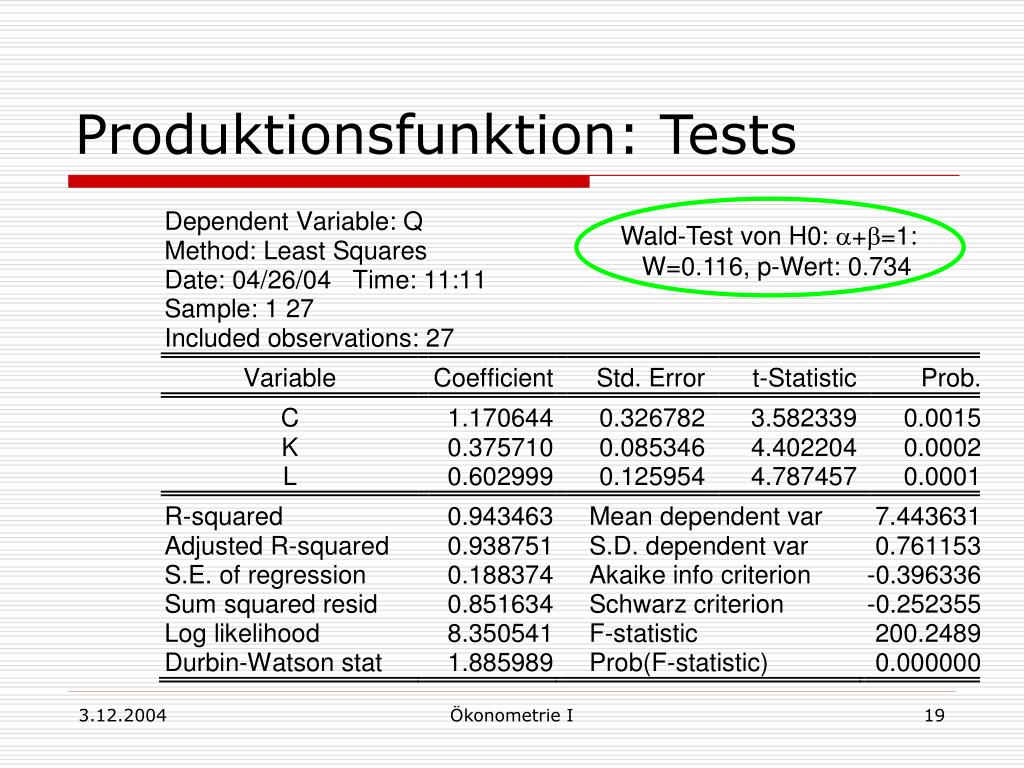The image size is (1024, 768).
Task: Click the 'Schwarz criterion' label
Action: coord(686,605)
